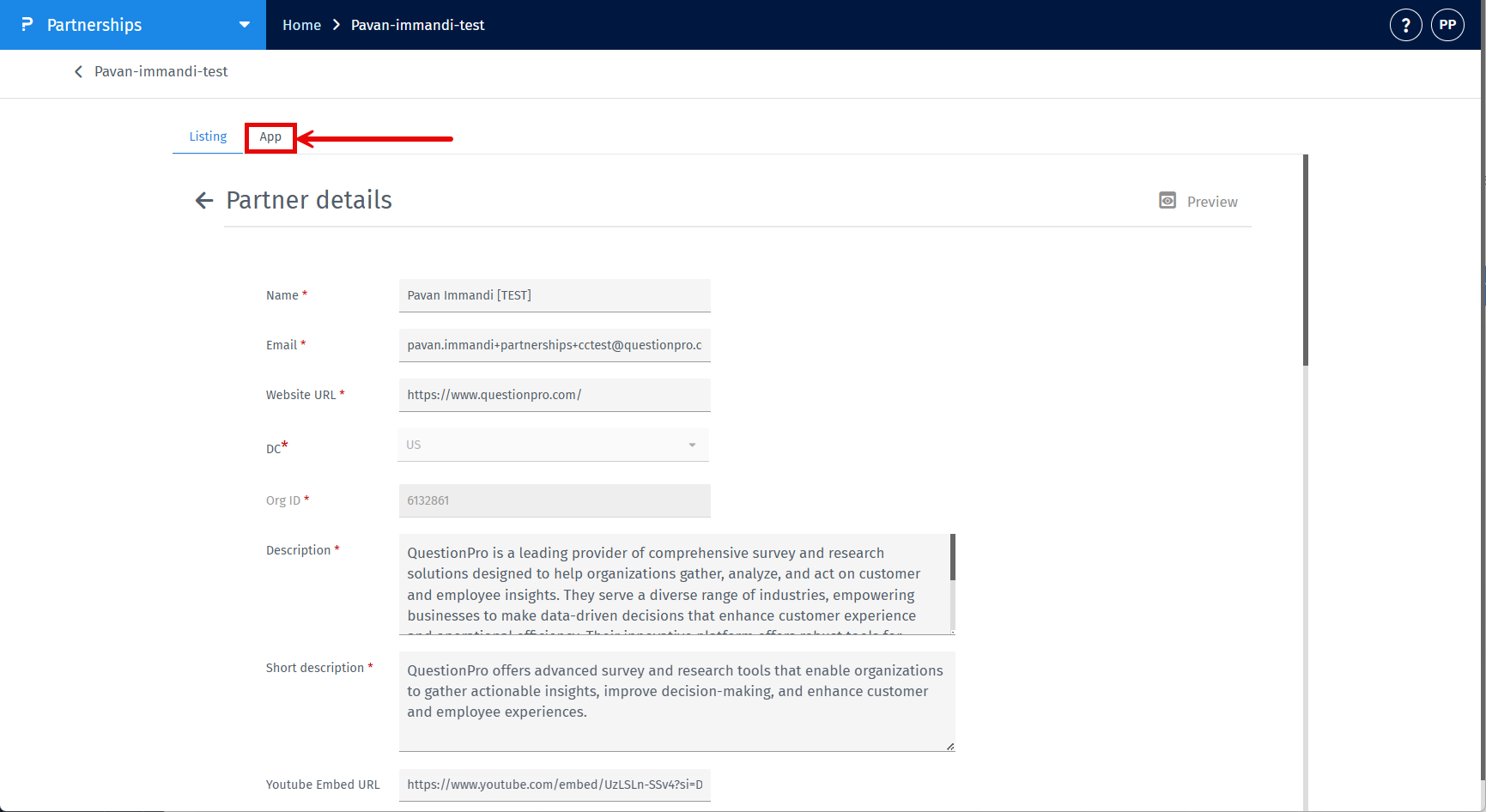
Task: Switch to the App tab
Action: point(270,137)
